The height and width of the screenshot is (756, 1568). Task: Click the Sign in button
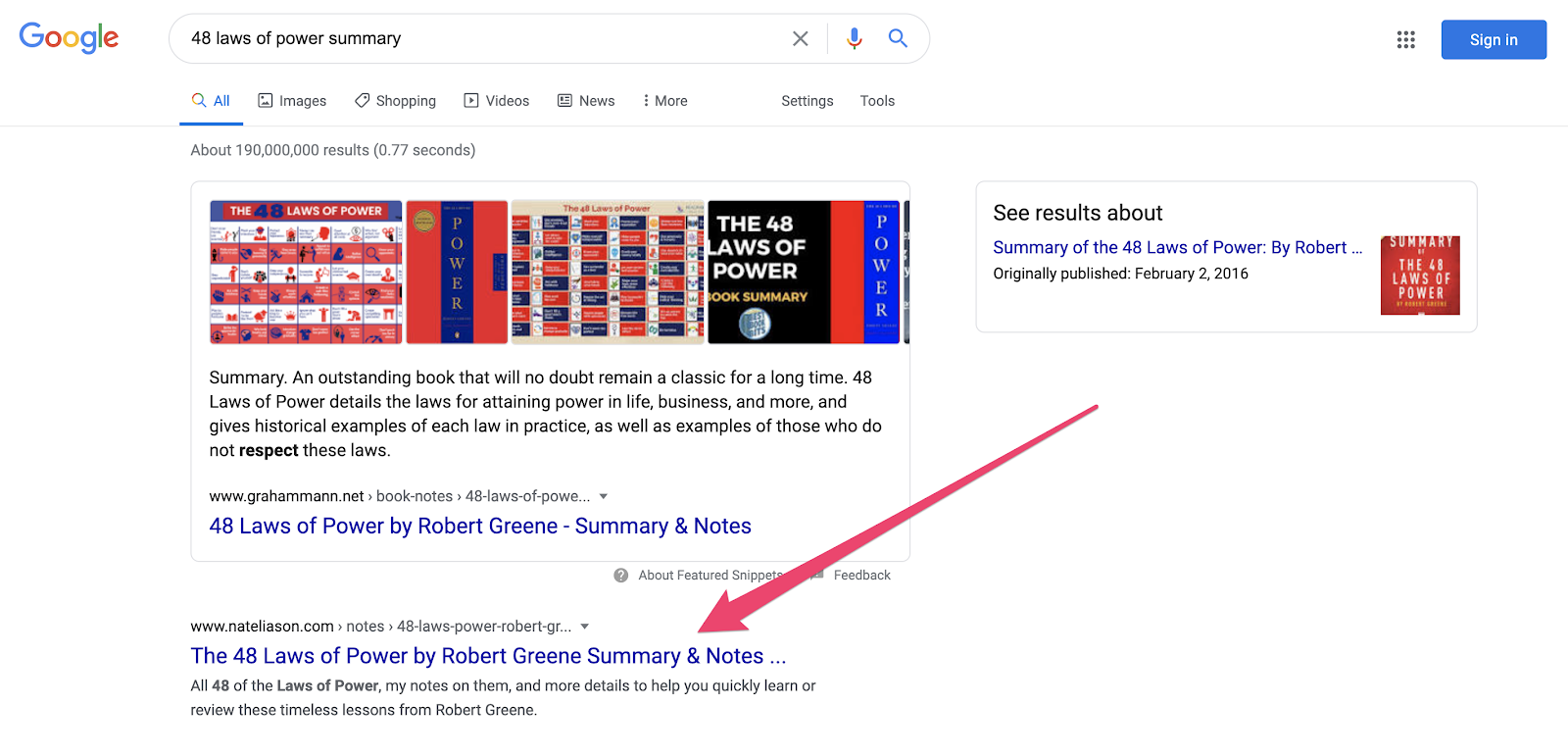click(1494, 39)
